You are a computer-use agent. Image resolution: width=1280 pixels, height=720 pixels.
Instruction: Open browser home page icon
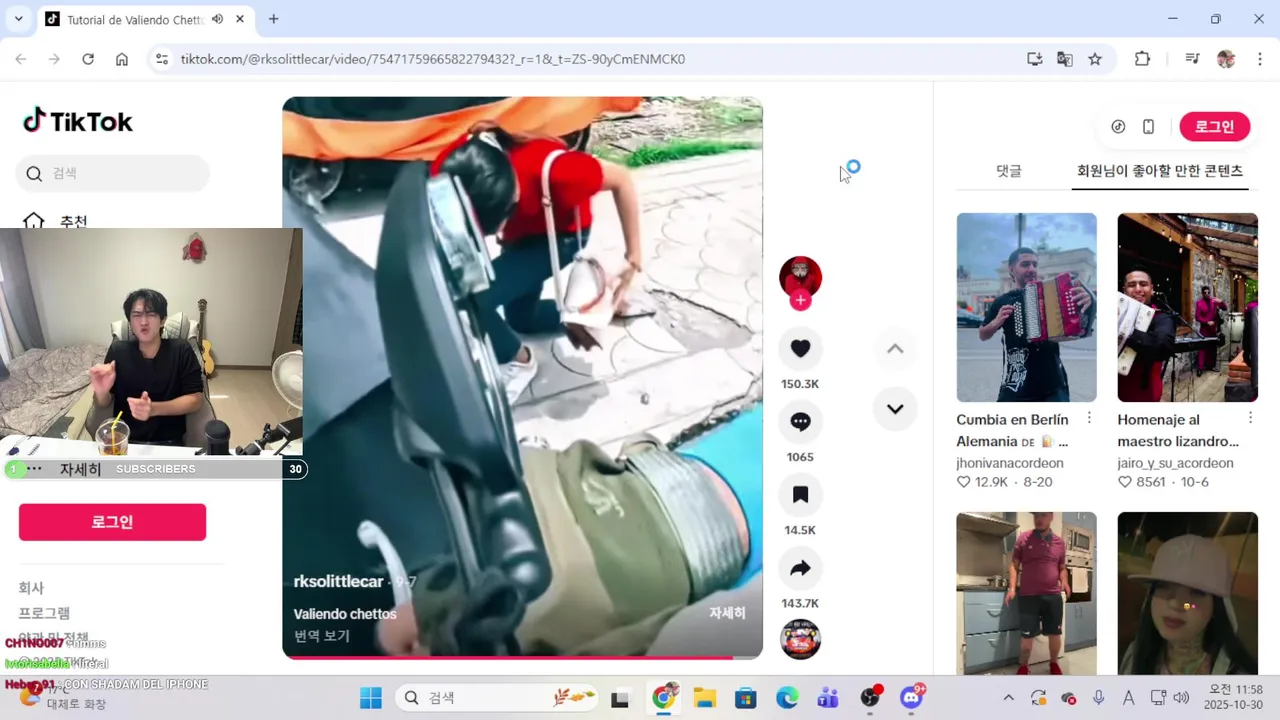[122, 59]
